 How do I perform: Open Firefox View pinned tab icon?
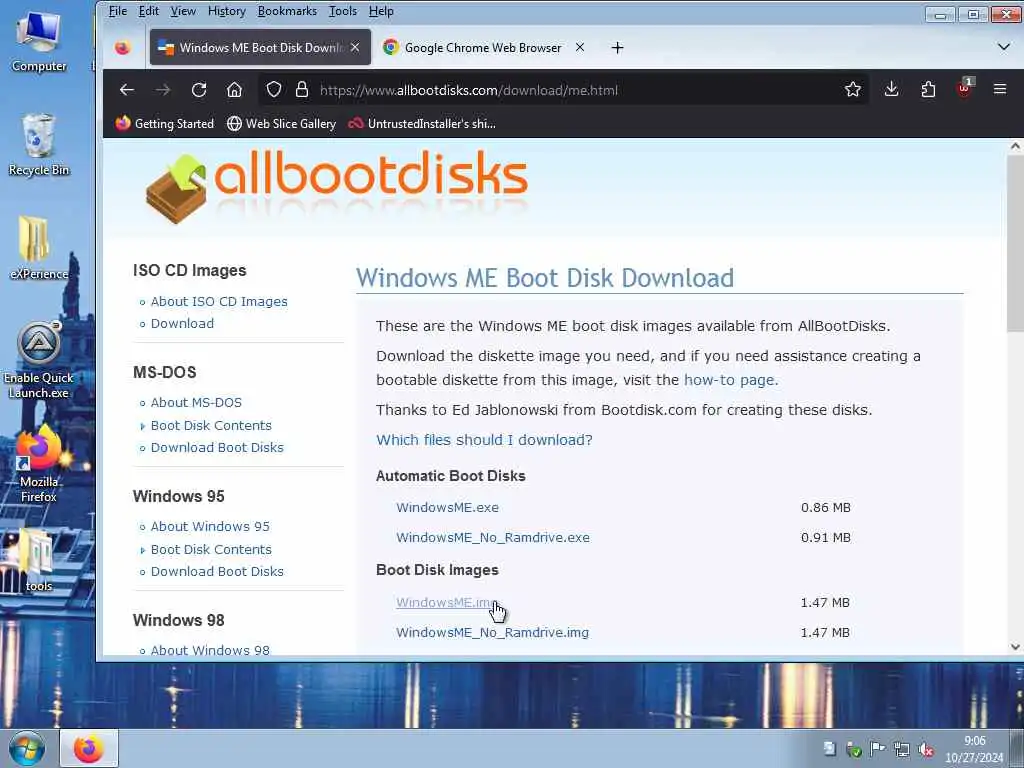pos(123,48)
